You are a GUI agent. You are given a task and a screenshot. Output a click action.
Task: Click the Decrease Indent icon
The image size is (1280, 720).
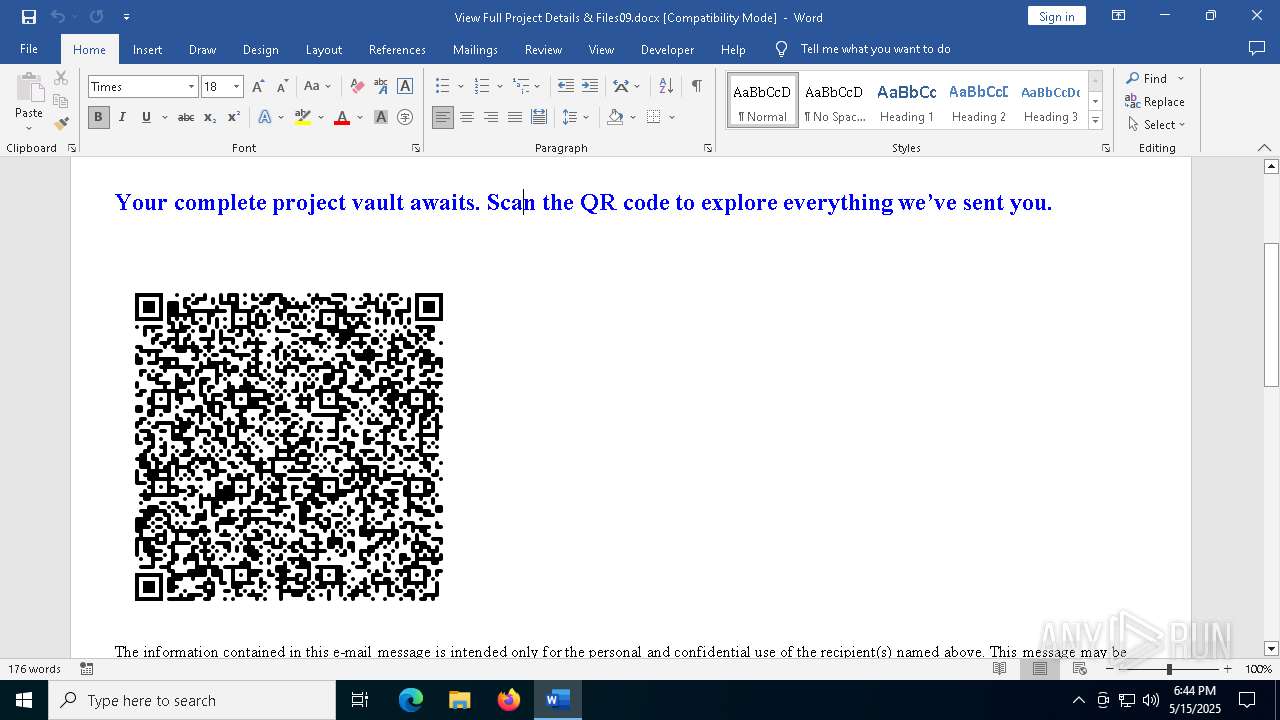(x=566, y=87)
